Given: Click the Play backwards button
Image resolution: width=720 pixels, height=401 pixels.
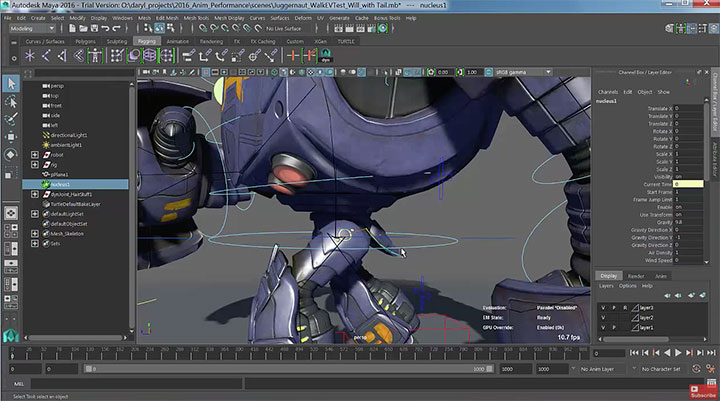Looking at the screenshot, I should click(667, 353).
